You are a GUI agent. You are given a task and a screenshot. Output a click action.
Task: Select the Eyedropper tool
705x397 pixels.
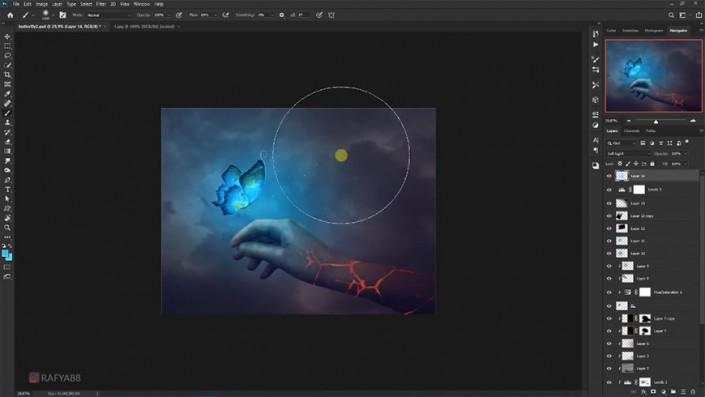click(x=7, y=94)
